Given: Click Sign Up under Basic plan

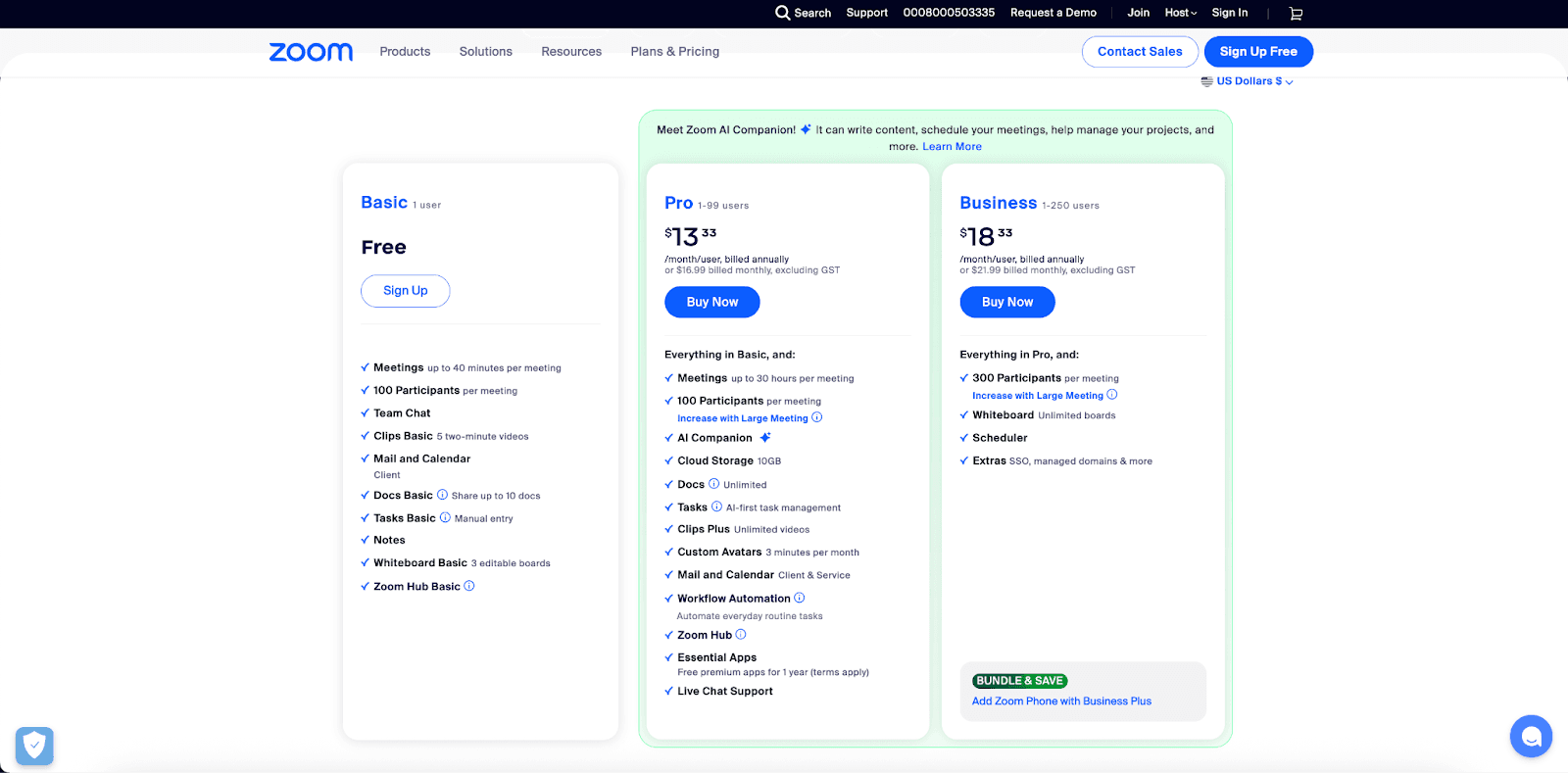Looking at the screenshot, I should click(x=406, y=291).
